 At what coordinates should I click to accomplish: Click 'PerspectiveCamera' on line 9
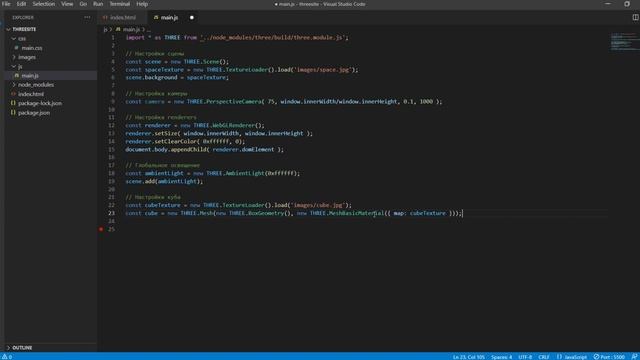pos(234,102)
